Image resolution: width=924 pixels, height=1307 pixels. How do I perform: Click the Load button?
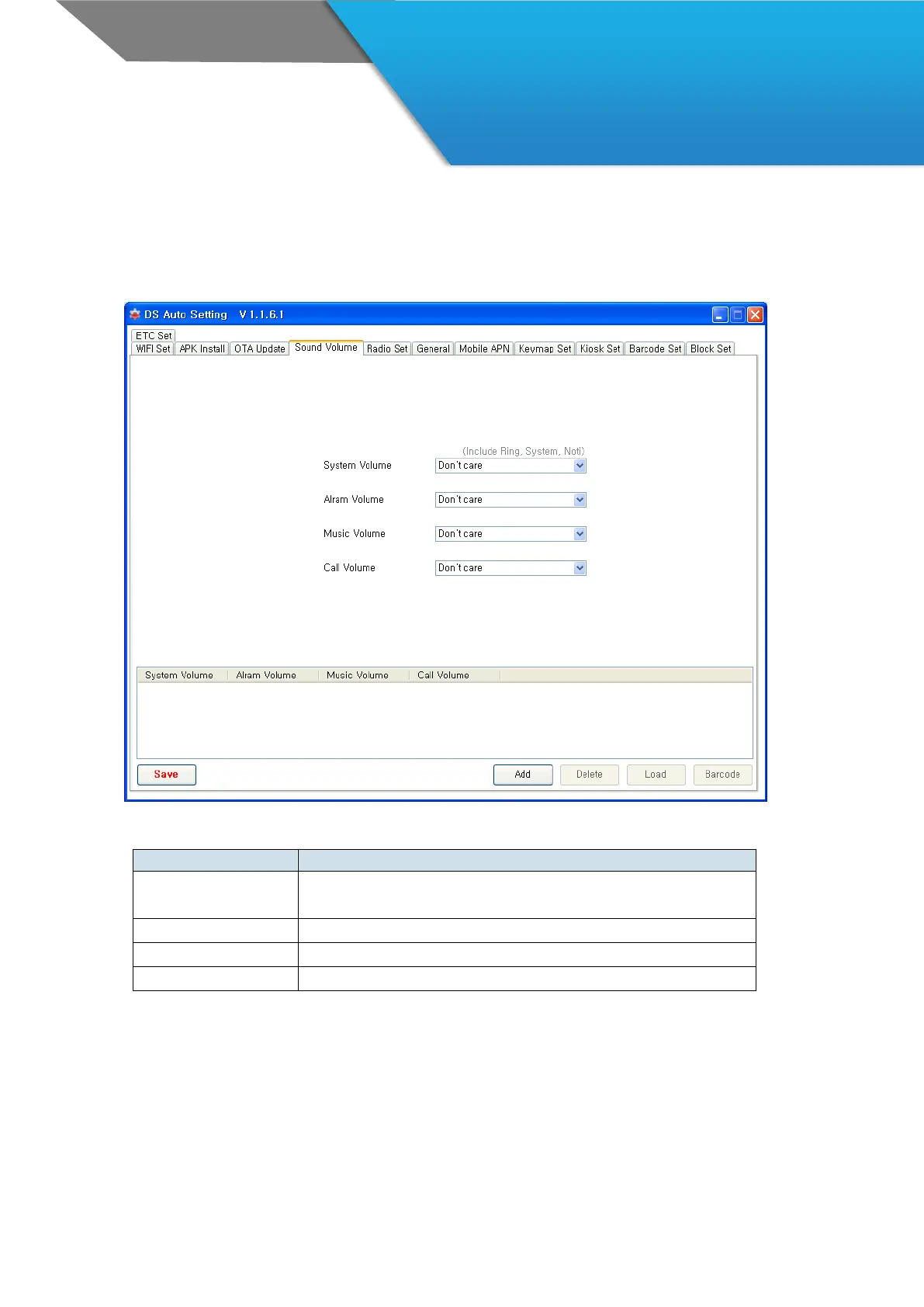[656, 775]
